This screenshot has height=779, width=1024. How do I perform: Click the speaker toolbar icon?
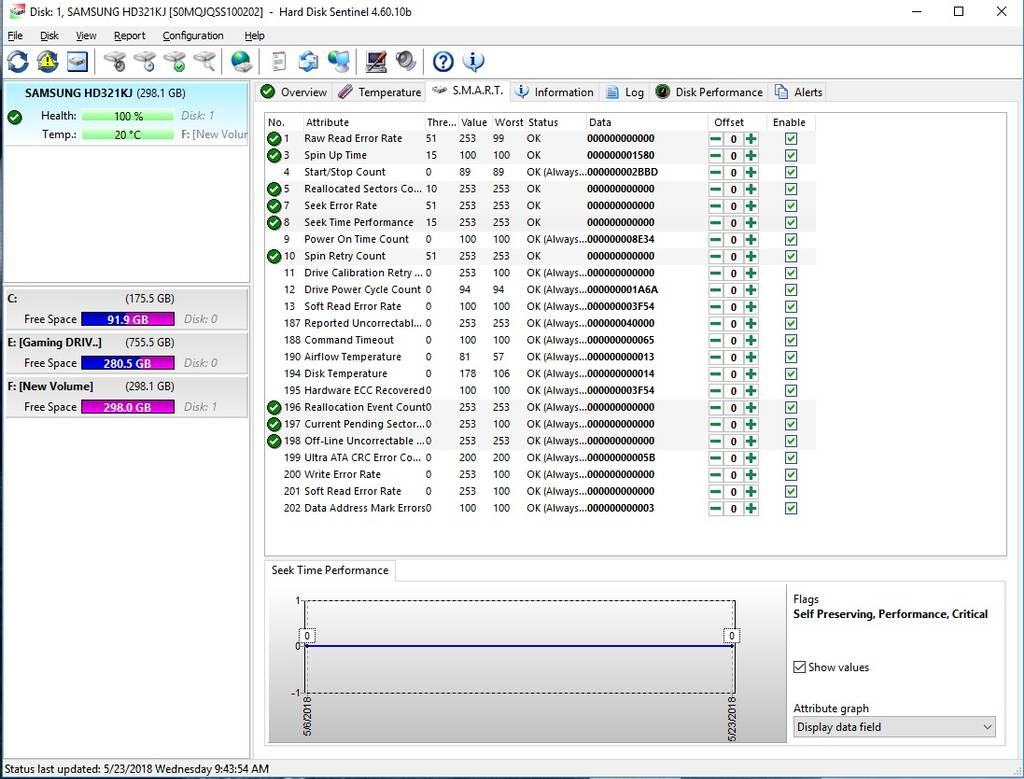(406, 61)
